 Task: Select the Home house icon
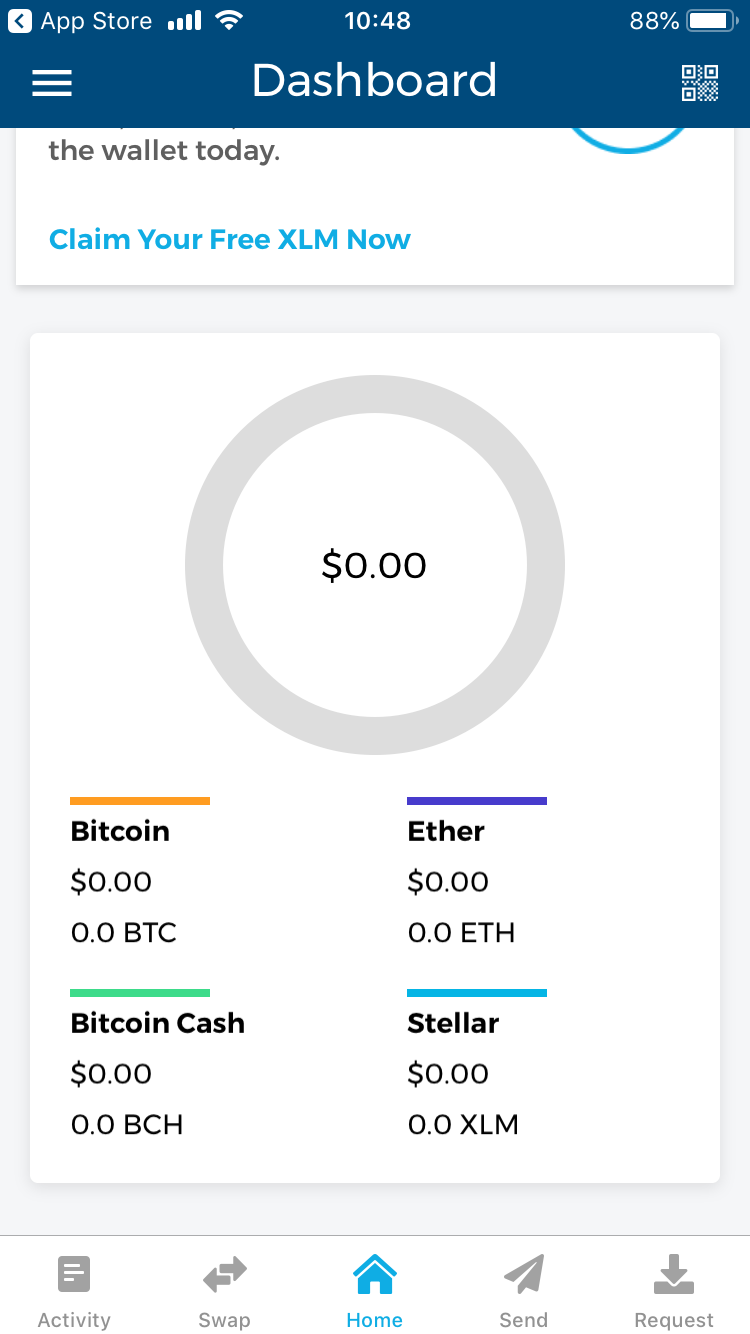click(x=375, y=1275)
